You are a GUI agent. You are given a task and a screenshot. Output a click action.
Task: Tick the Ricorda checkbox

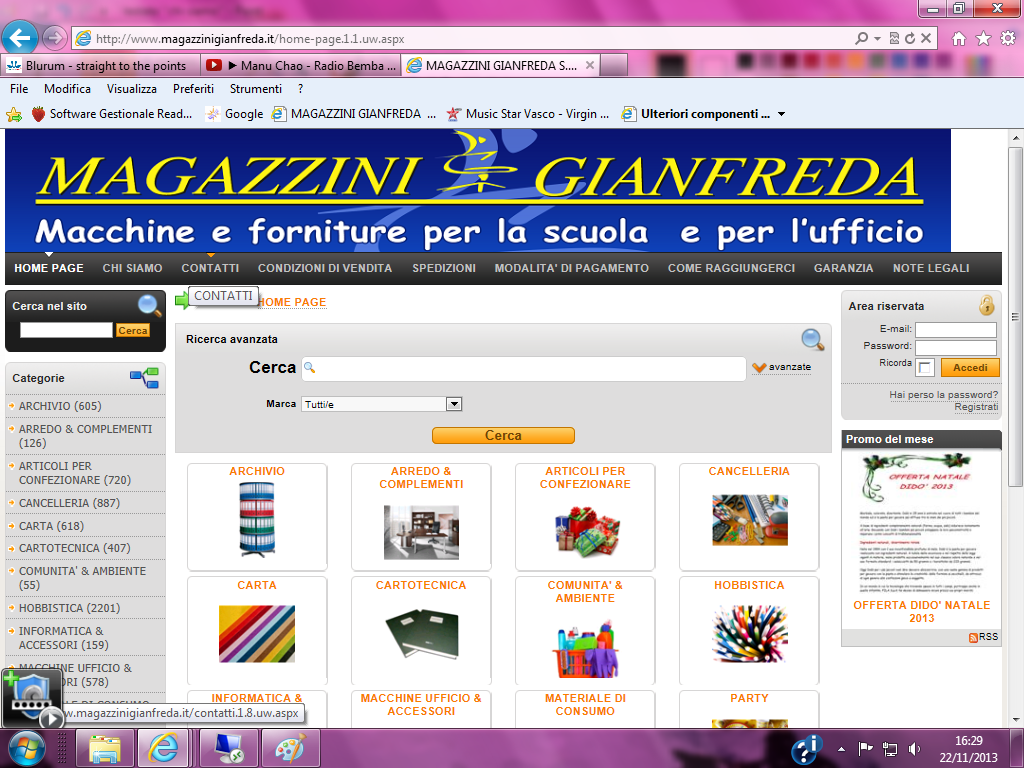click(x=925, y=368)
